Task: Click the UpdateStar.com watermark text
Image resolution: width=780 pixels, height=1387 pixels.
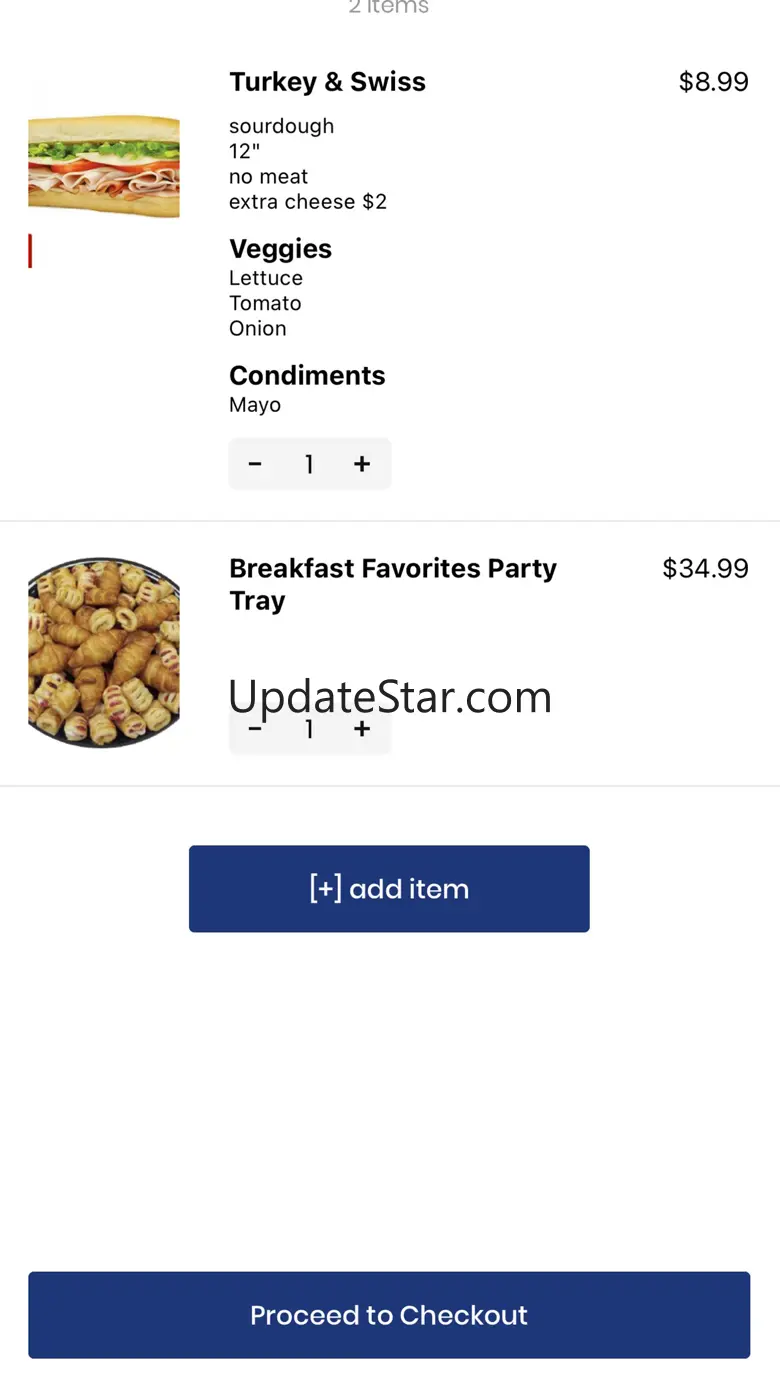Action: tap(390, 696)
